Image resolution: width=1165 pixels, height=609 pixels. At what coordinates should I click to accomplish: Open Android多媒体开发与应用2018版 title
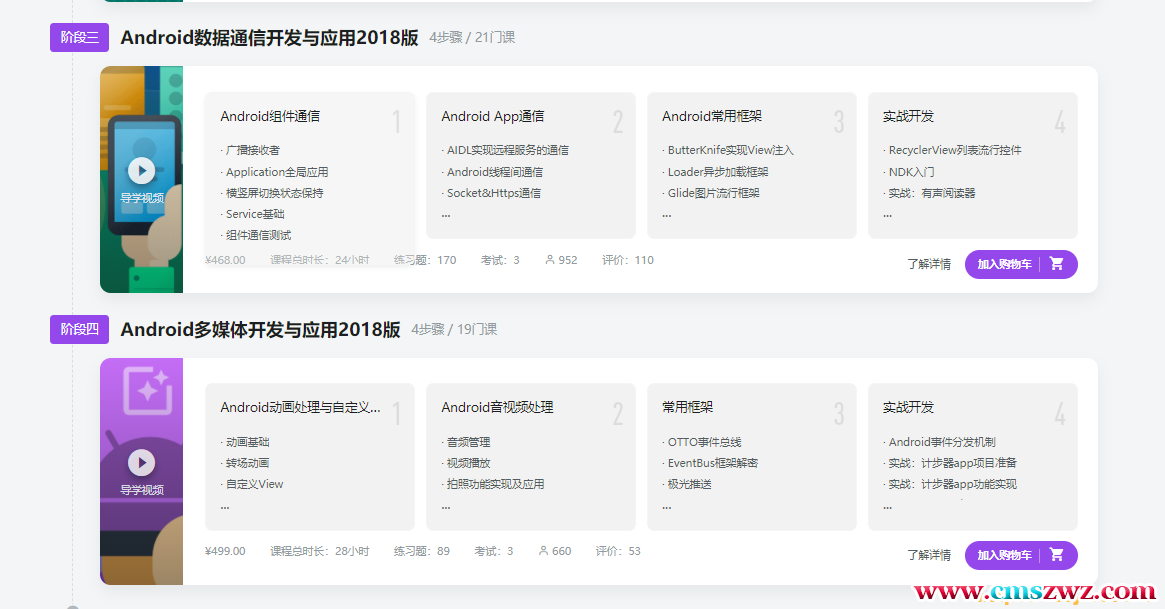click(260, 329)
